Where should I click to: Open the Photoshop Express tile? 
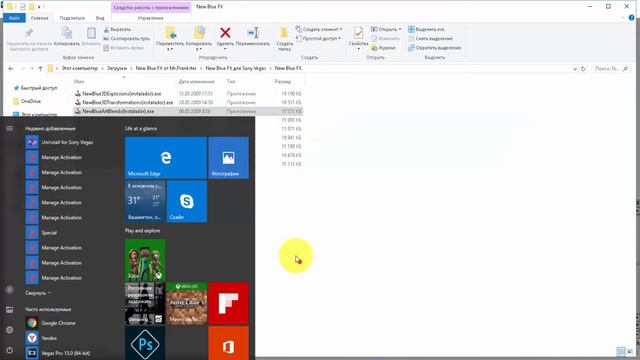pos(145,343)
